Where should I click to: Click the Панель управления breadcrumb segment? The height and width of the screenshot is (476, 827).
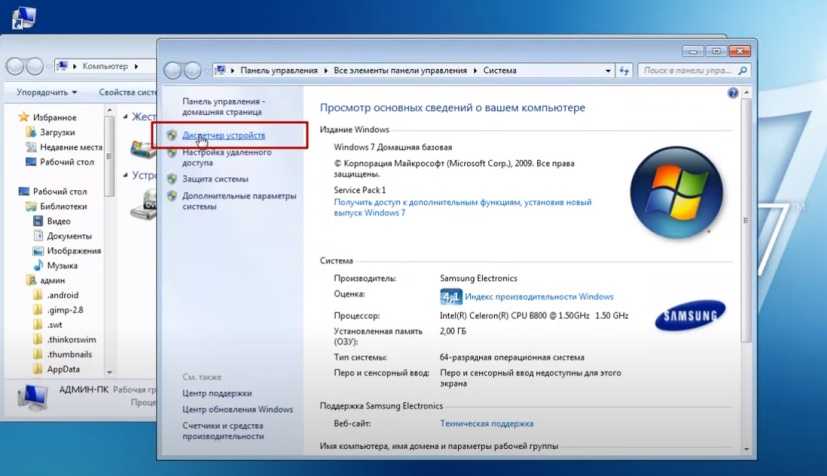click(x=279, y=70)
